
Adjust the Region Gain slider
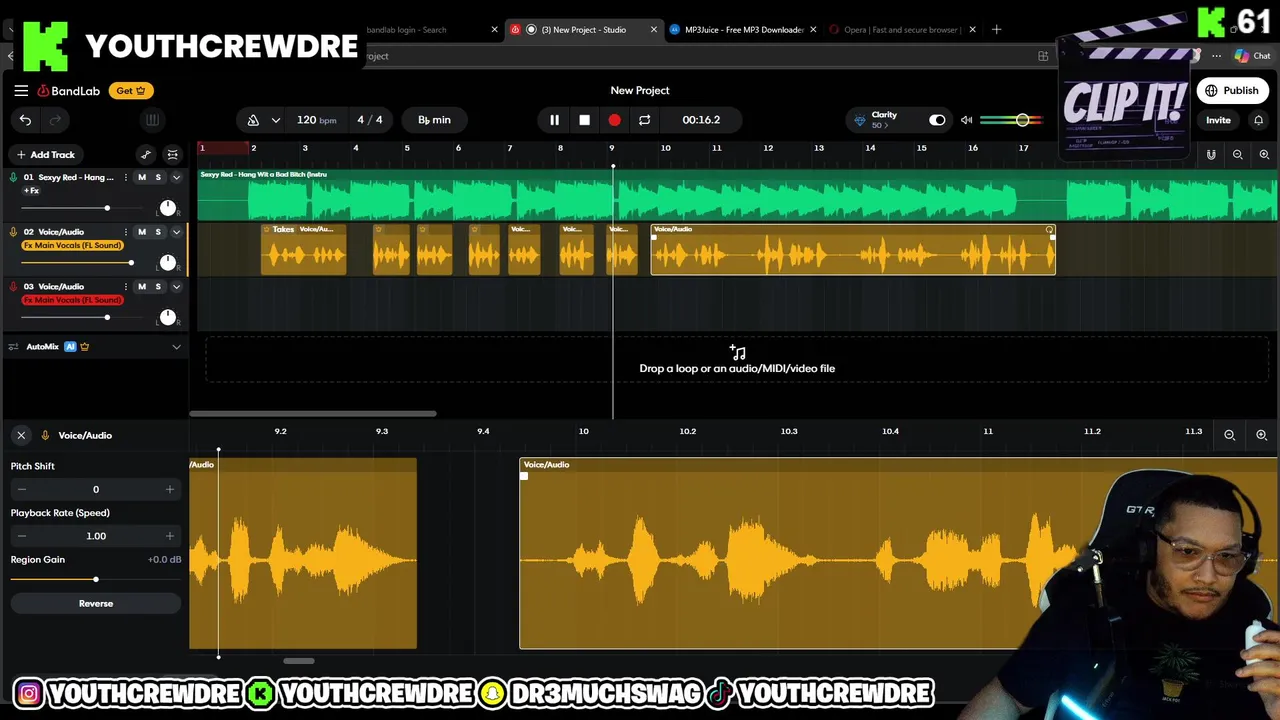pos(96,579)
